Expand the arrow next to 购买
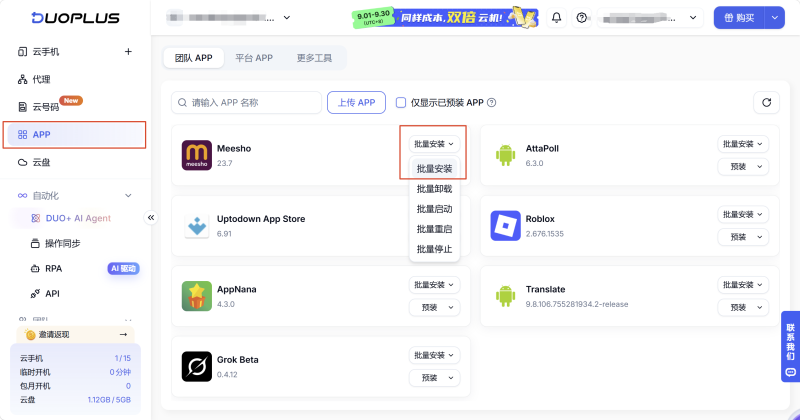 774,18
